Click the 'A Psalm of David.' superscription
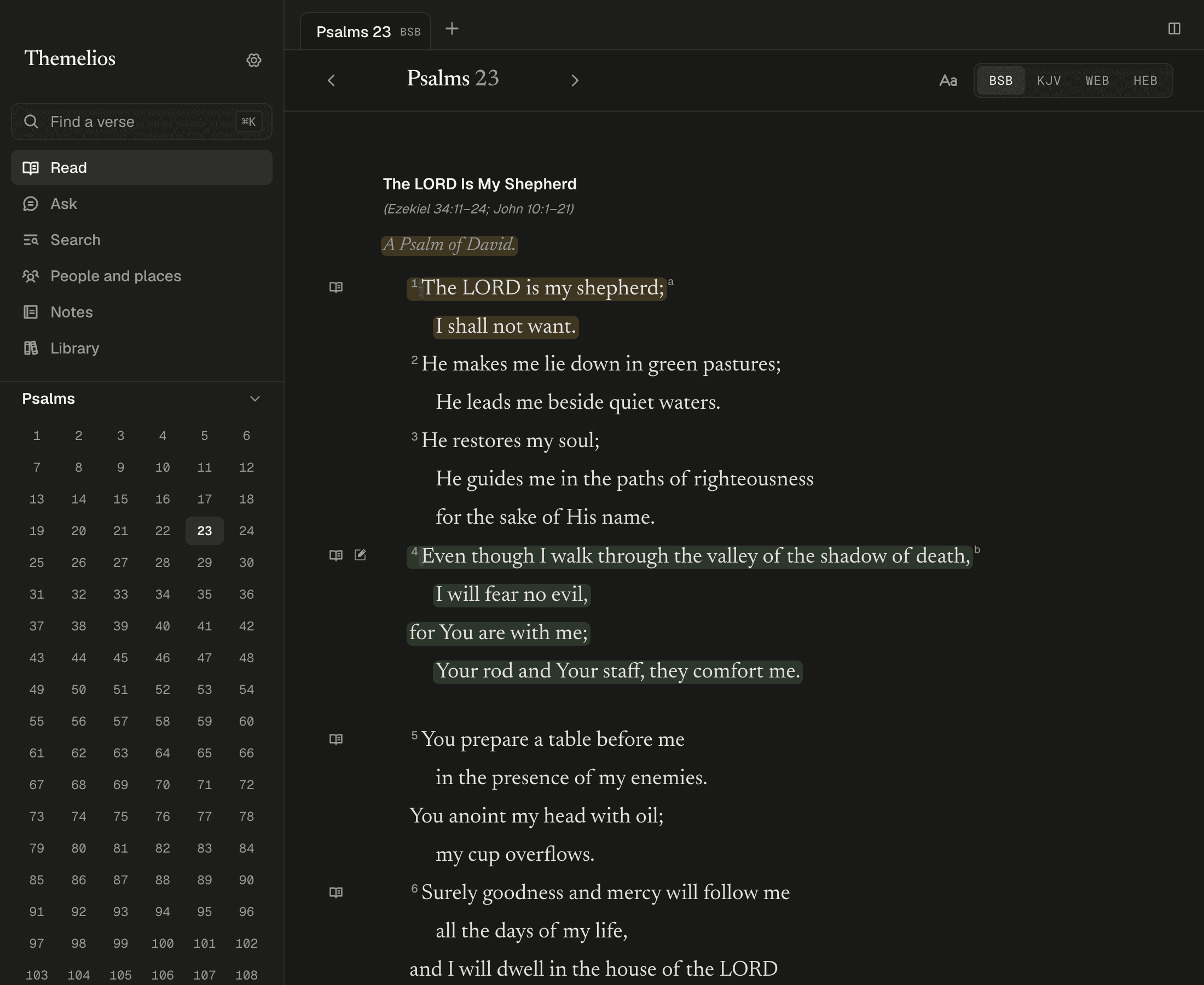The image size is (1204, 985). (449, 245)
